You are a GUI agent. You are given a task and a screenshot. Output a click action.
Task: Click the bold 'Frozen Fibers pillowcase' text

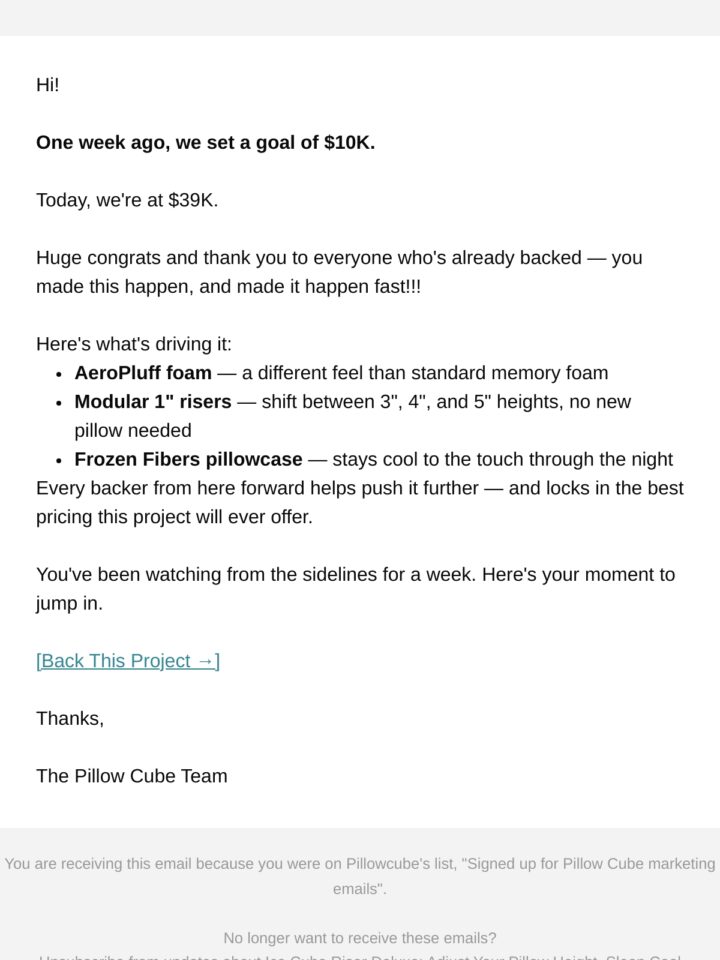(189, 459)
